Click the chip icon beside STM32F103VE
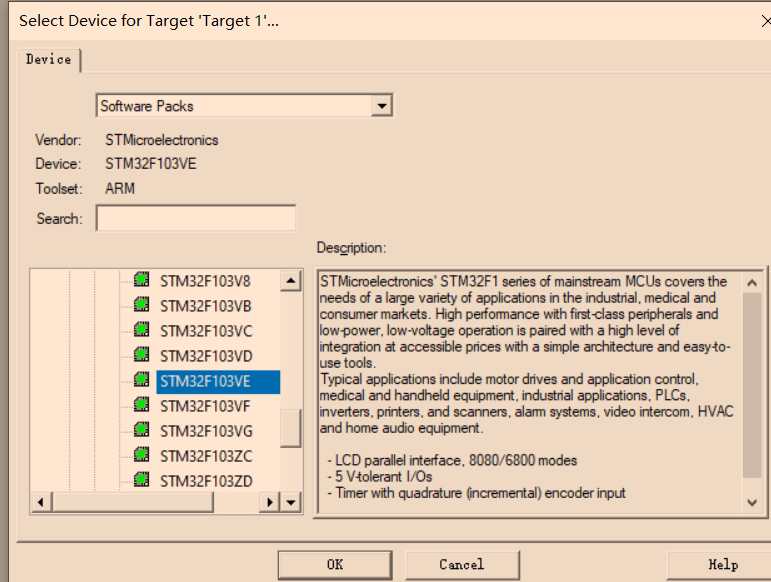771x582 pixels. coord(142,379)
